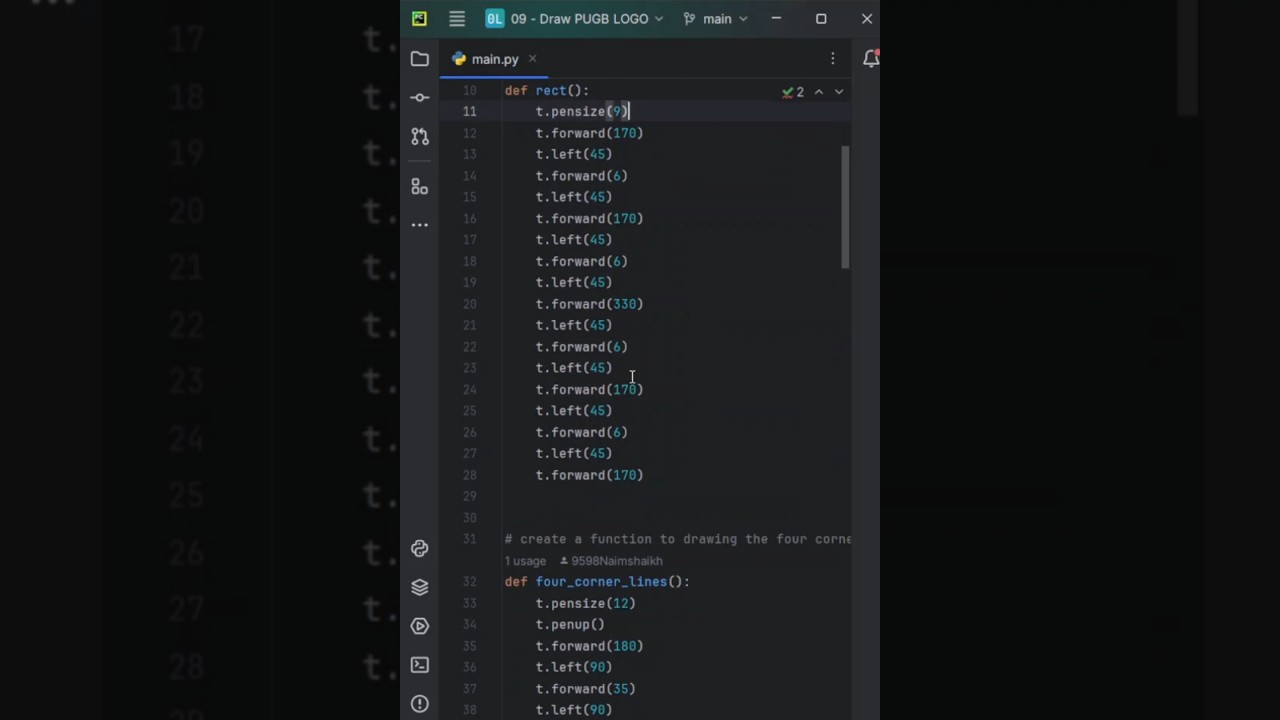
Task: Click author hint 9598Naimshaikh
Action: (611, 561)
